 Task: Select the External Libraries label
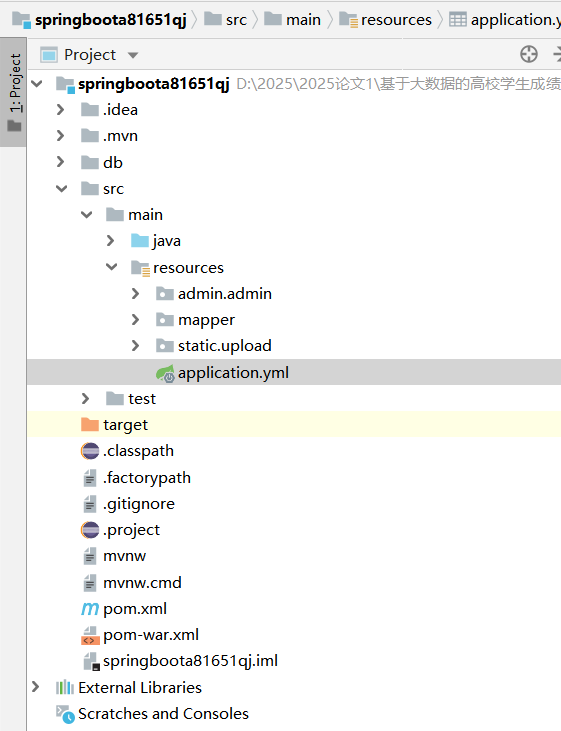coord(140,688)
